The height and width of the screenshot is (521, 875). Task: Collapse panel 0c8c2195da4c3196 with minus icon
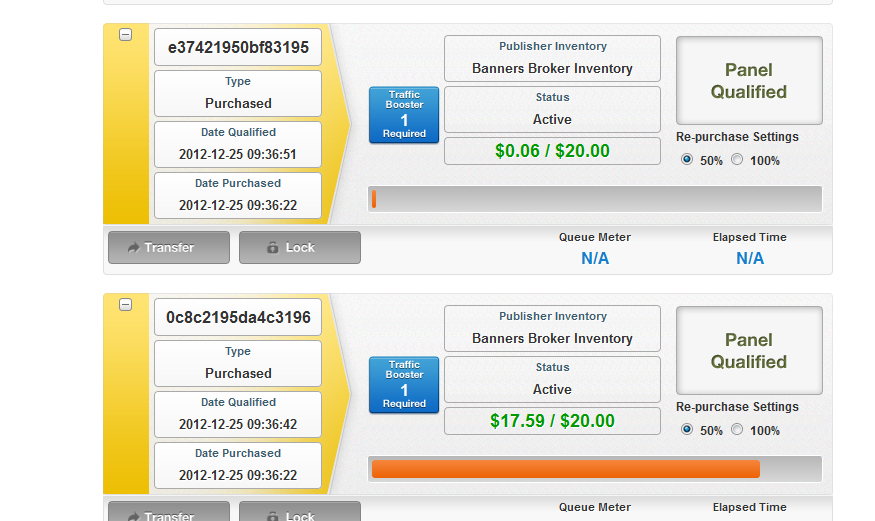(x=126, y=305)
